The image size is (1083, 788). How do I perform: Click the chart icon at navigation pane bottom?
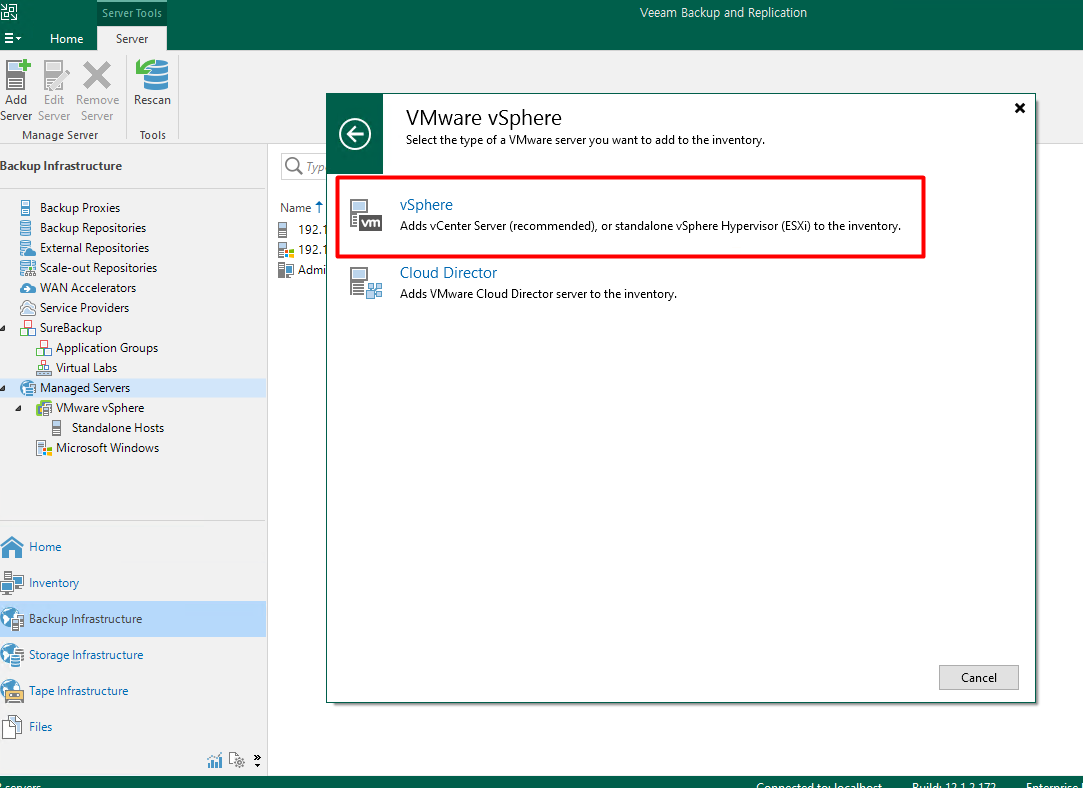click(x=215, y=761)
